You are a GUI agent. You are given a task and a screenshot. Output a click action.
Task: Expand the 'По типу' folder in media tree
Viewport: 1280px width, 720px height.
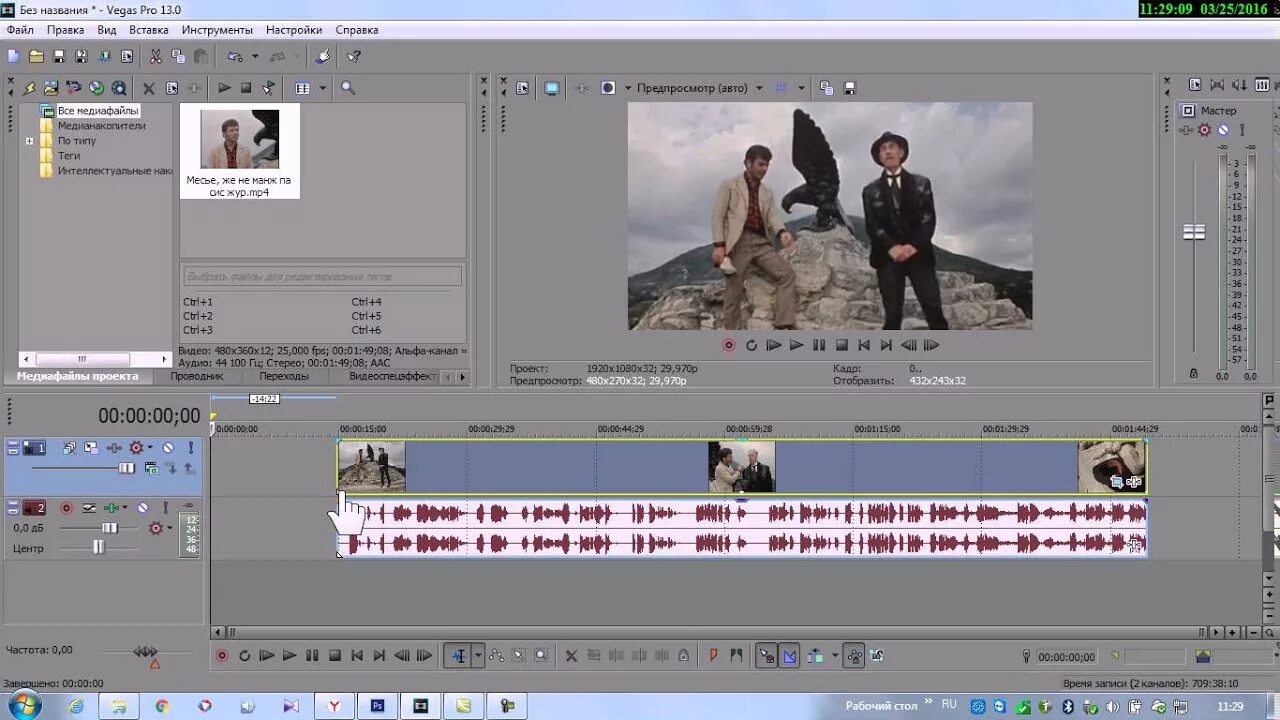coord(30,141)
